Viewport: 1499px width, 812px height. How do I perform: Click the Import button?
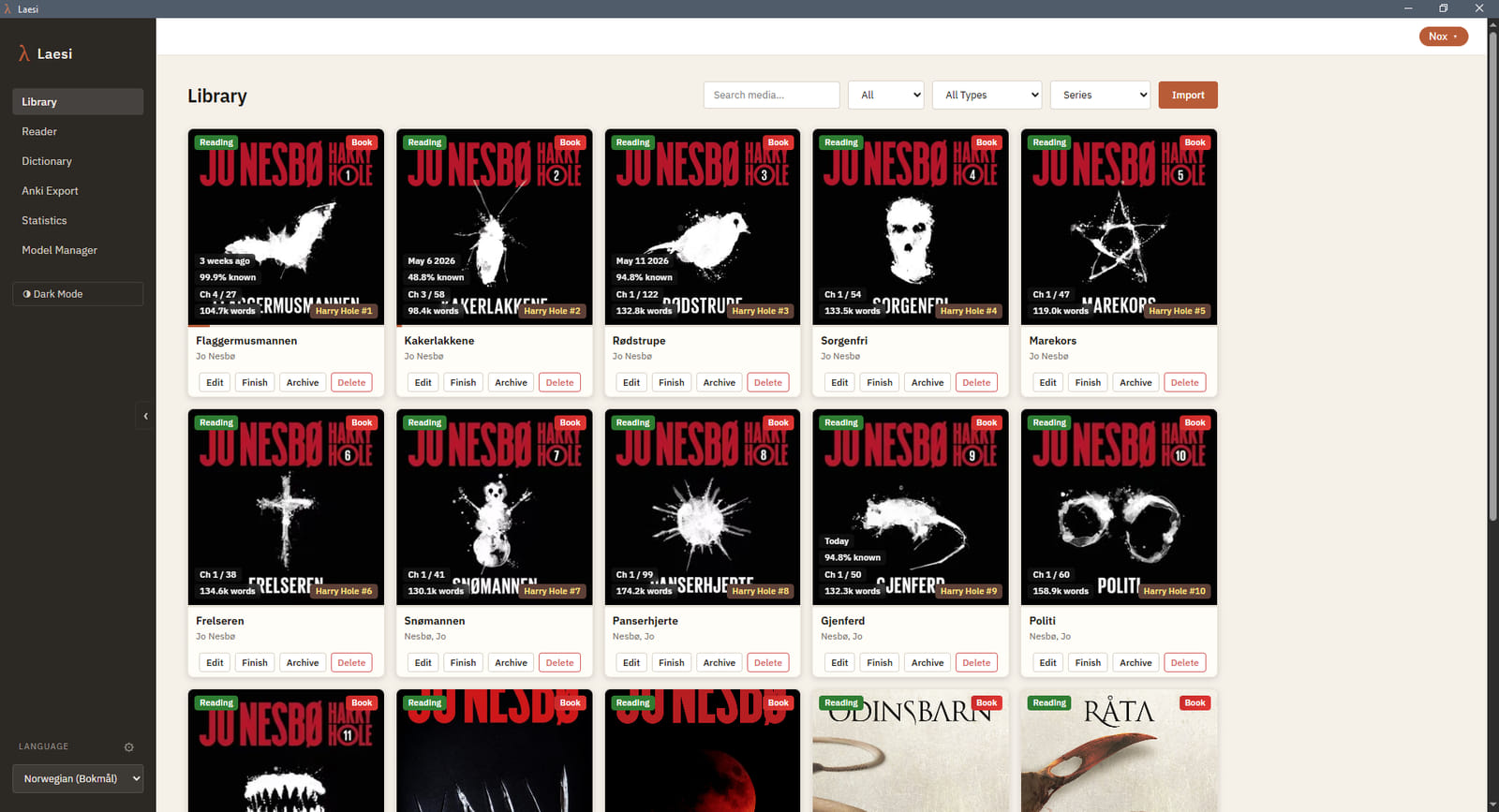click(1188, 95)
